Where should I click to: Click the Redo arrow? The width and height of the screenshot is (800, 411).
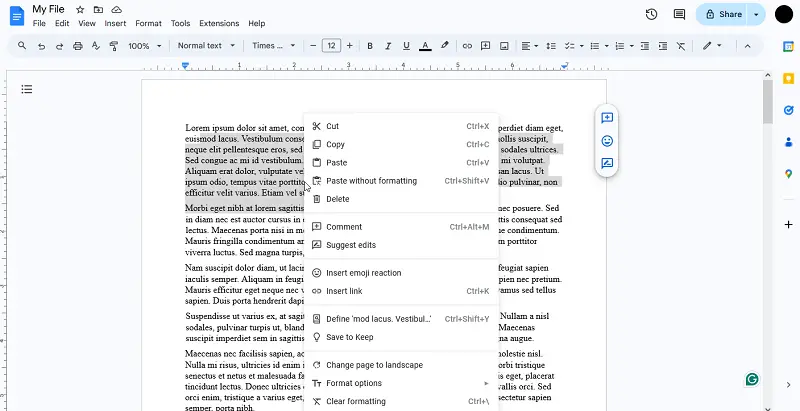pyautogui.click(x=59, y=46)
